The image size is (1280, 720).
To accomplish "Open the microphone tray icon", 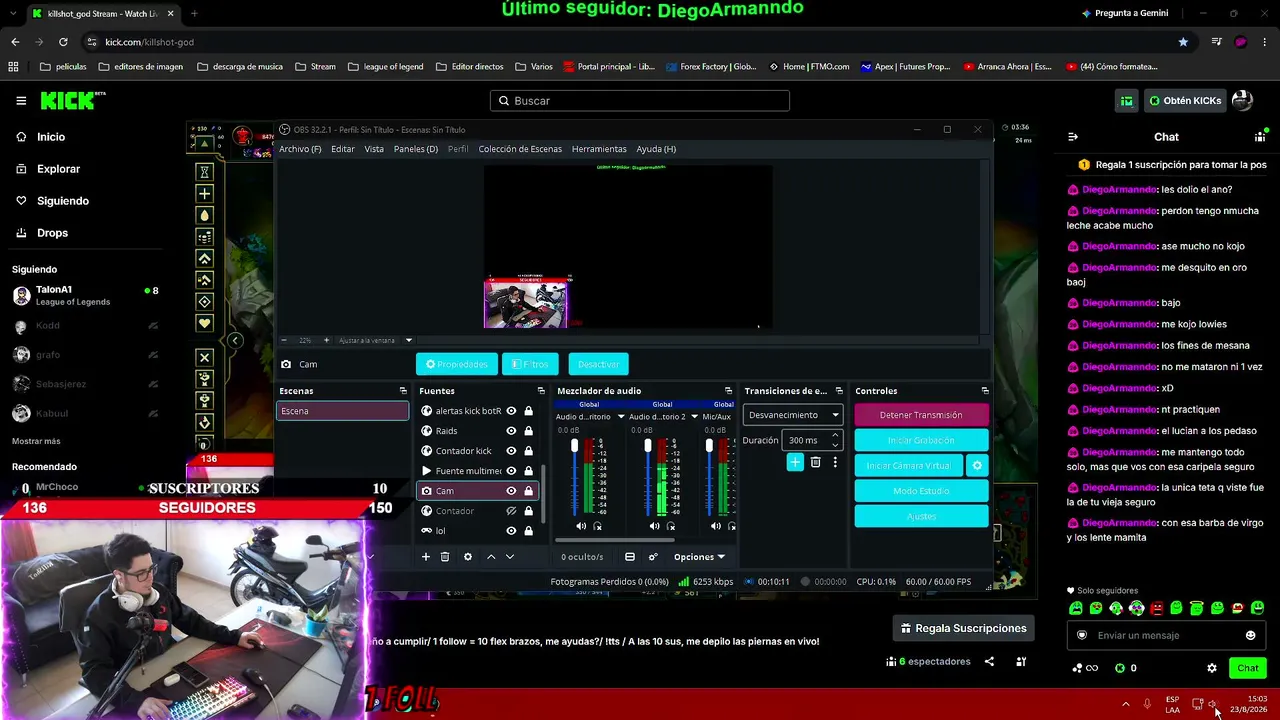I will (1147, 704).
